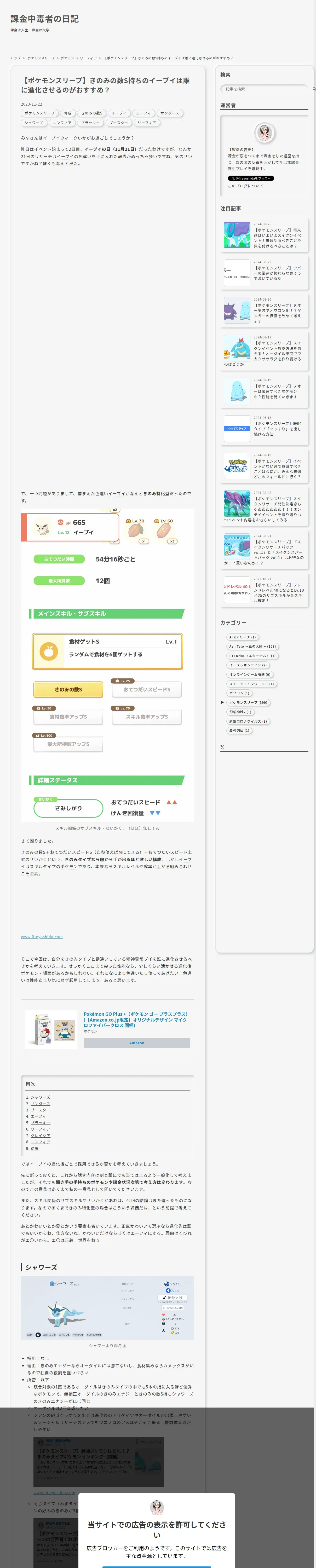Select イース6オンライン (2) category
This screenshot has height=1568, width=316.
coord(248,665)
